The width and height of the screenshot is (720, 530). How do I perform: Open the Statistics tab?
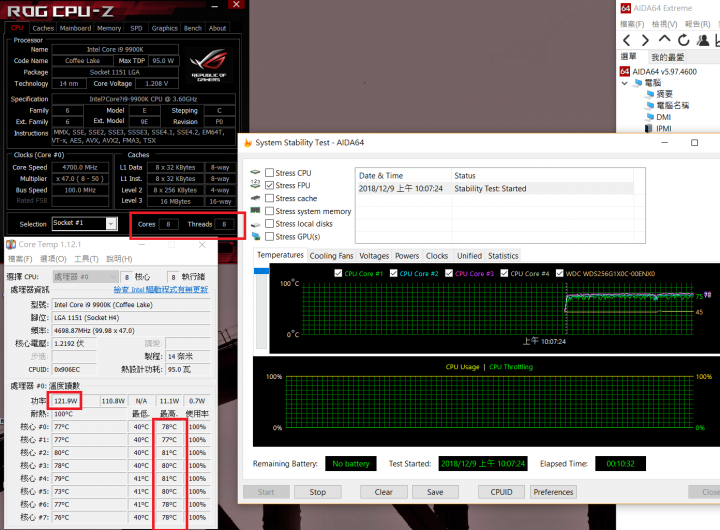[503, 256]
